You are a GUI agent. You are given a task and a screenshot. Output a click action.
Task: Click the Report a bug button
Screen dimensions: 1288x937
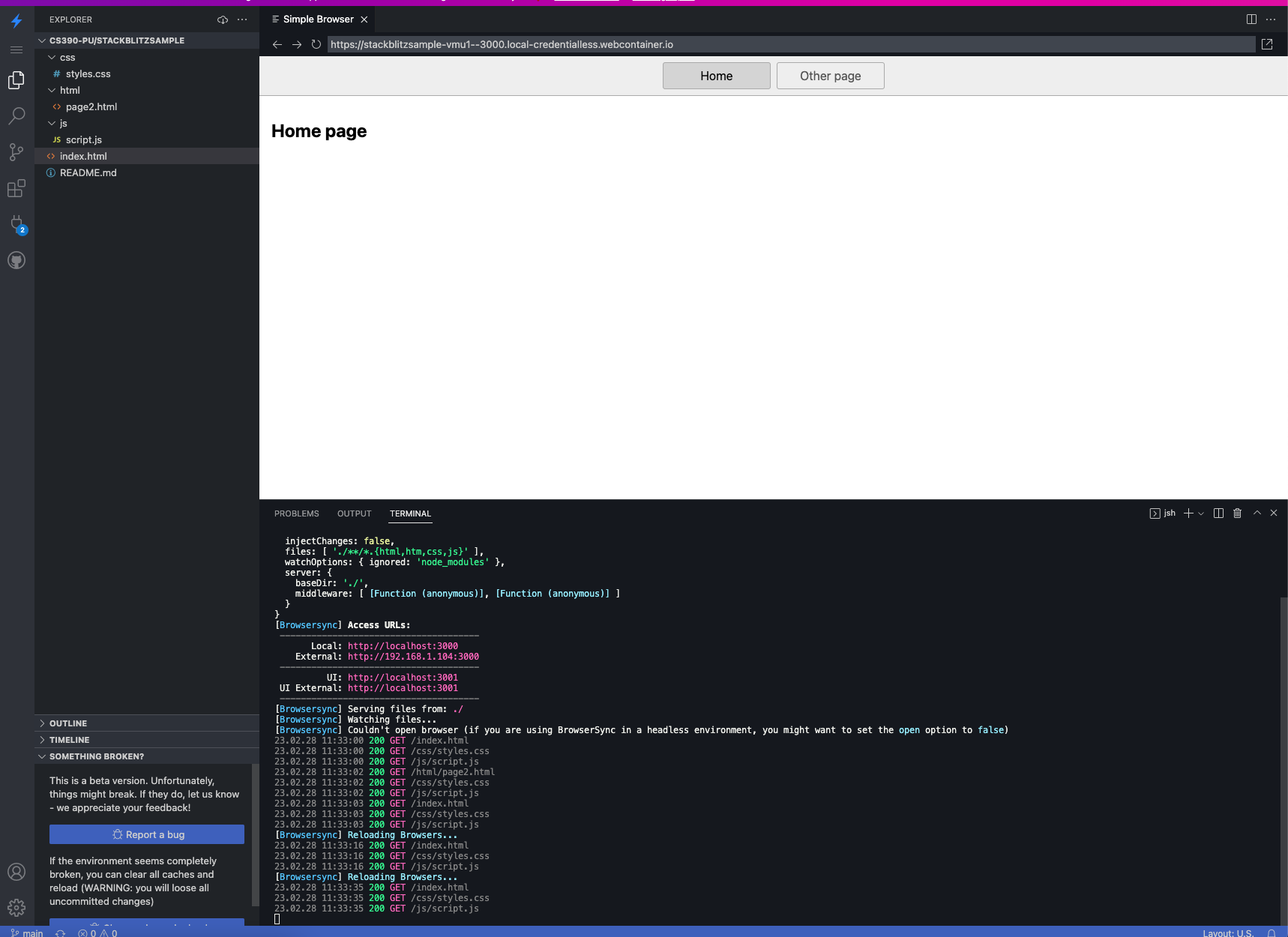pos(146,834)
